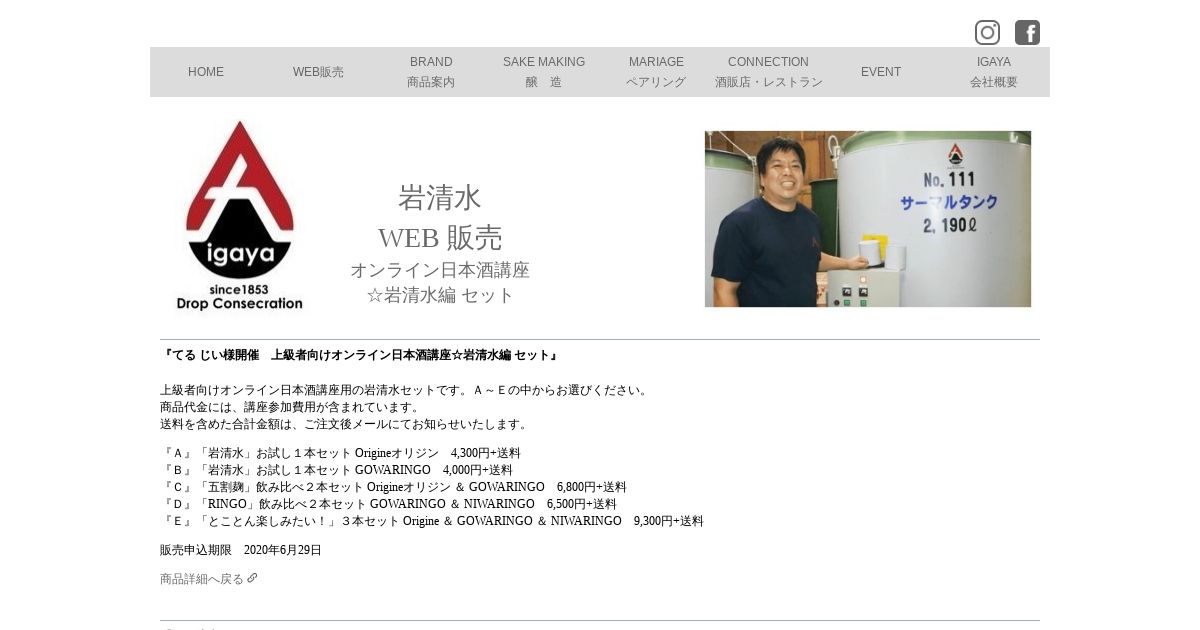Open the Facebook icon link

(1027, 32)
